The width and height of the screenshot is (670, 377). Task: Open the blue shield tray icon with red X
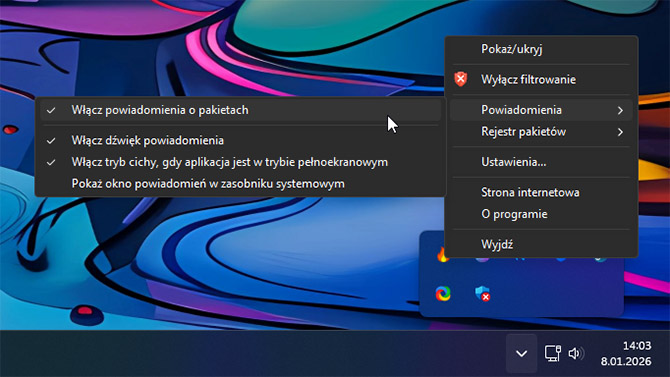pos(482,294)
